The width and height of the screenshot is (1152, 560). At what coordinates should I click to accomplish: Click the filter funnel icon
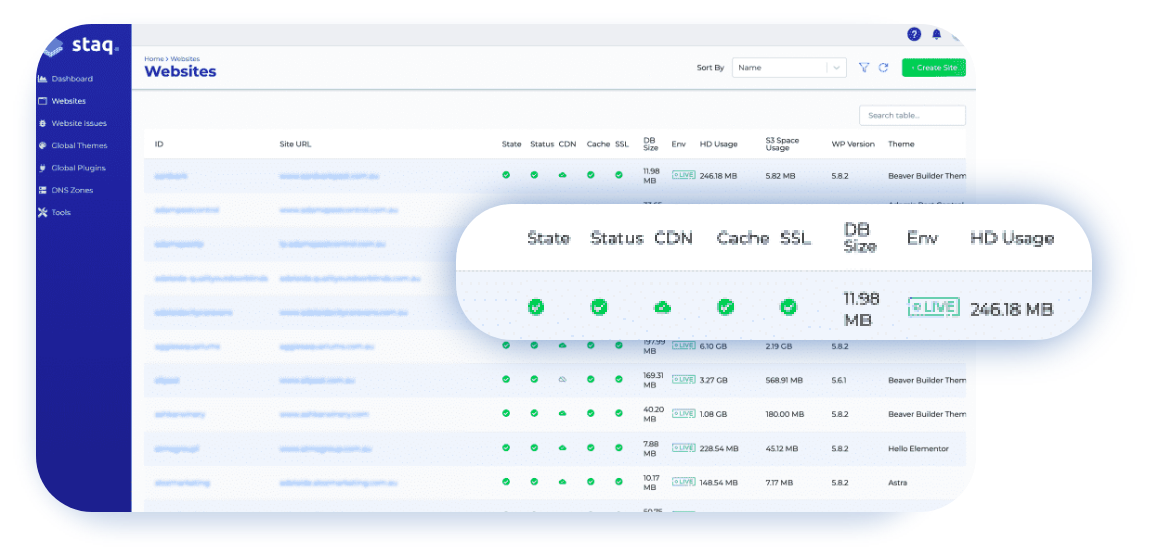click(864, 68)
